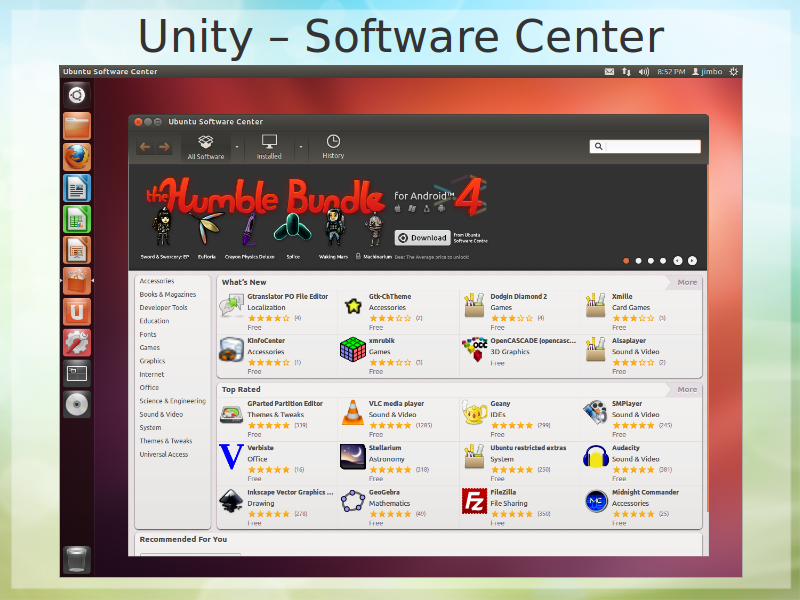The image size is (800, 600).
Task: Open the Midnight Commander entry
Action: click(641, 508)
